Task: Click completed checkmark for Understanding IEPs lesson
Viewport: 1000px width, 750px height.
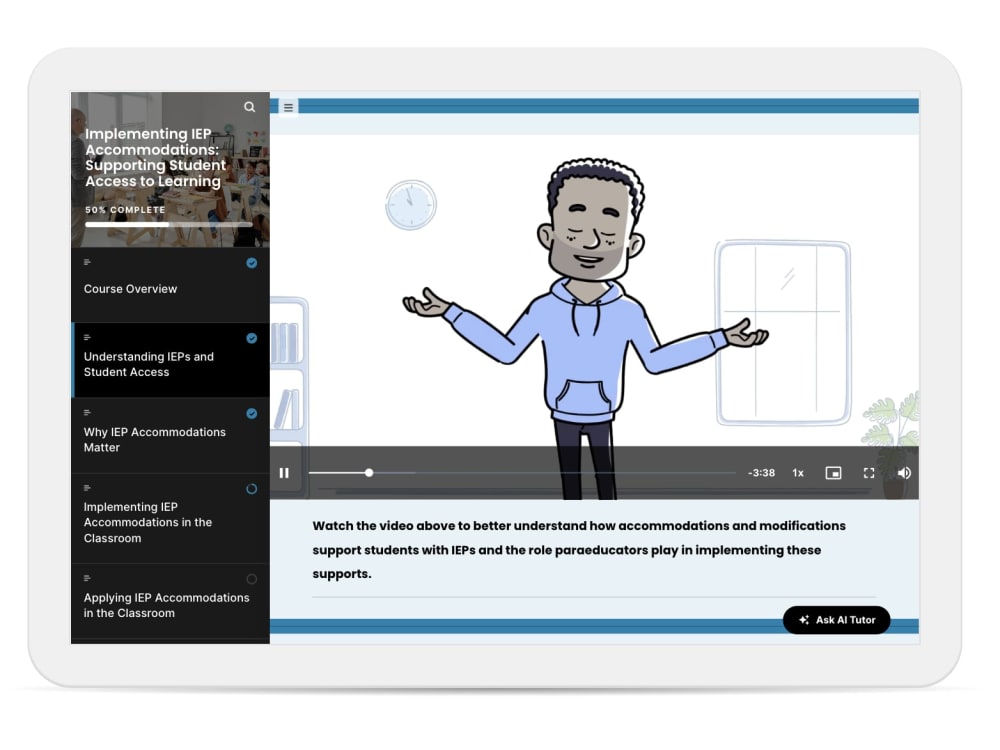Action: coord(252,339)
